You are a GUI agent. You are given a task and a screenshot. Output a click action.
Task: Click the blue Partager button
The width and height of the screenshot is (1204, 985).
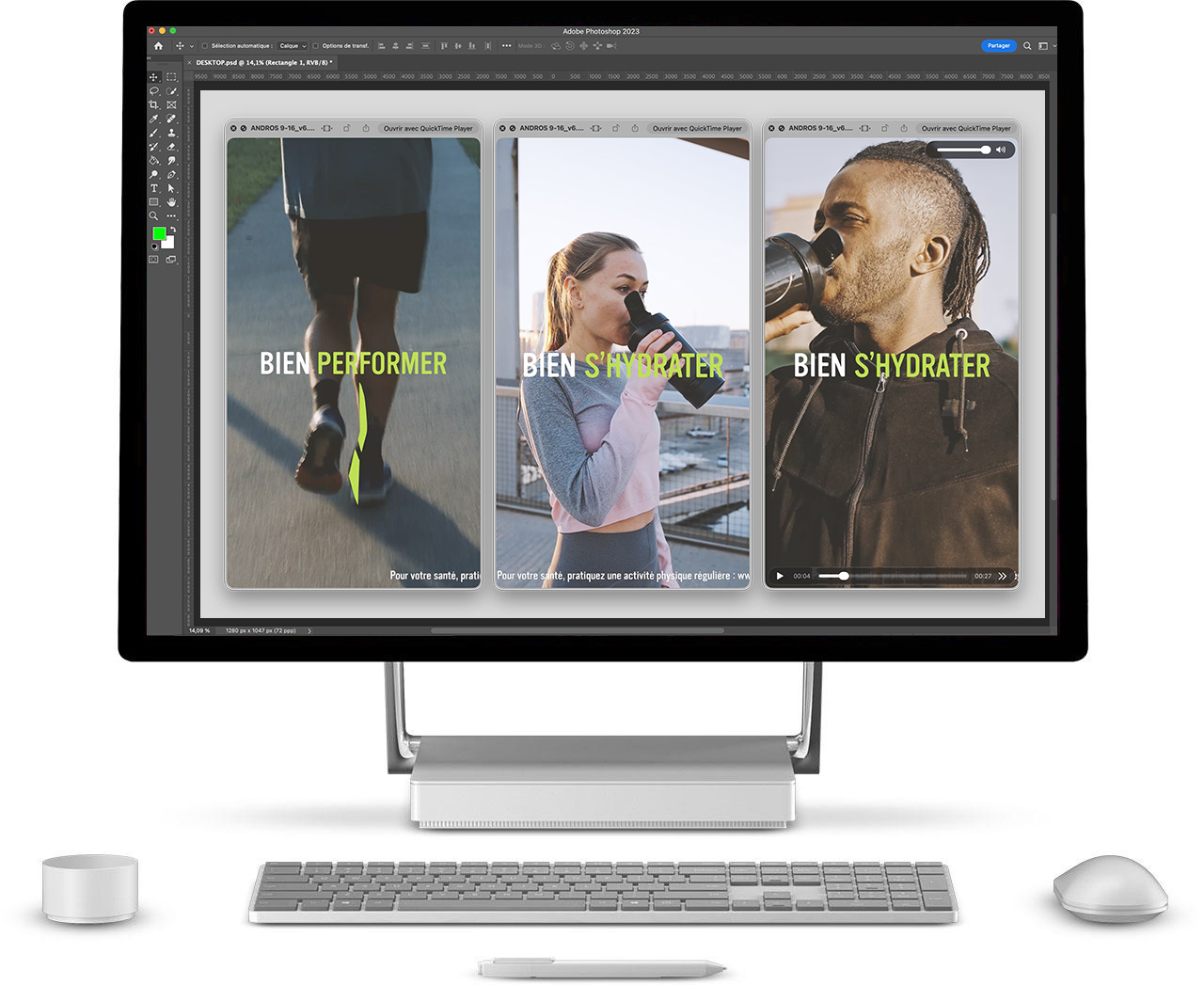pos(998,45)
